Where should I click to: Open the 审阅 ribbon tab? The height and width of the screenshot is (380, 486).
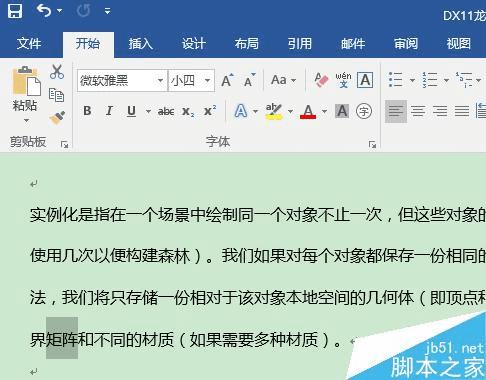pos(406,44)
